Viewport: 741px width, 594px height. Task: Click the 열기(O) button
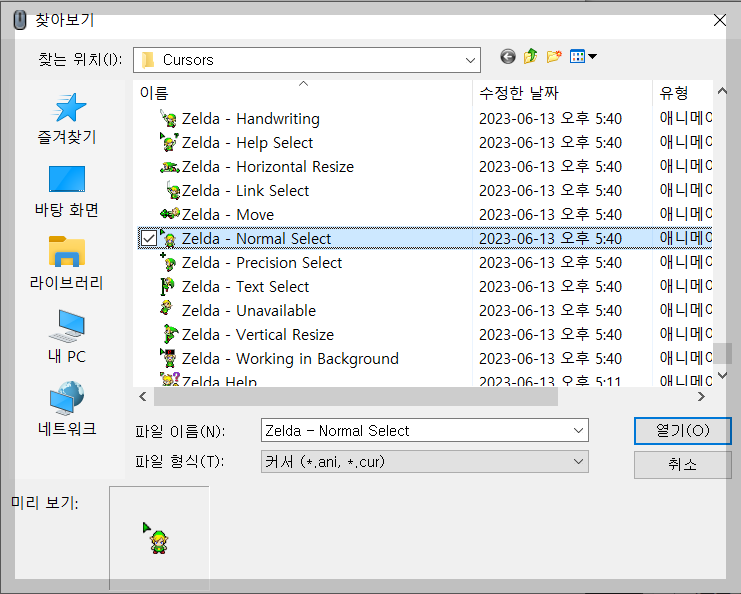click(682, 430)
